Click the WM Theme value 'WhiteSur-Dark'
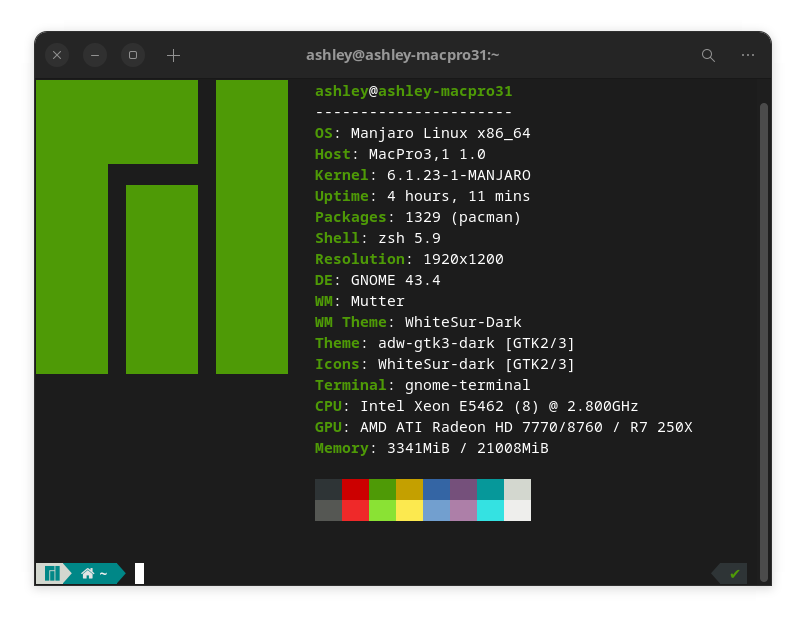Image resolution: width=806 pixels, height=623 pixels. [463, 322]
